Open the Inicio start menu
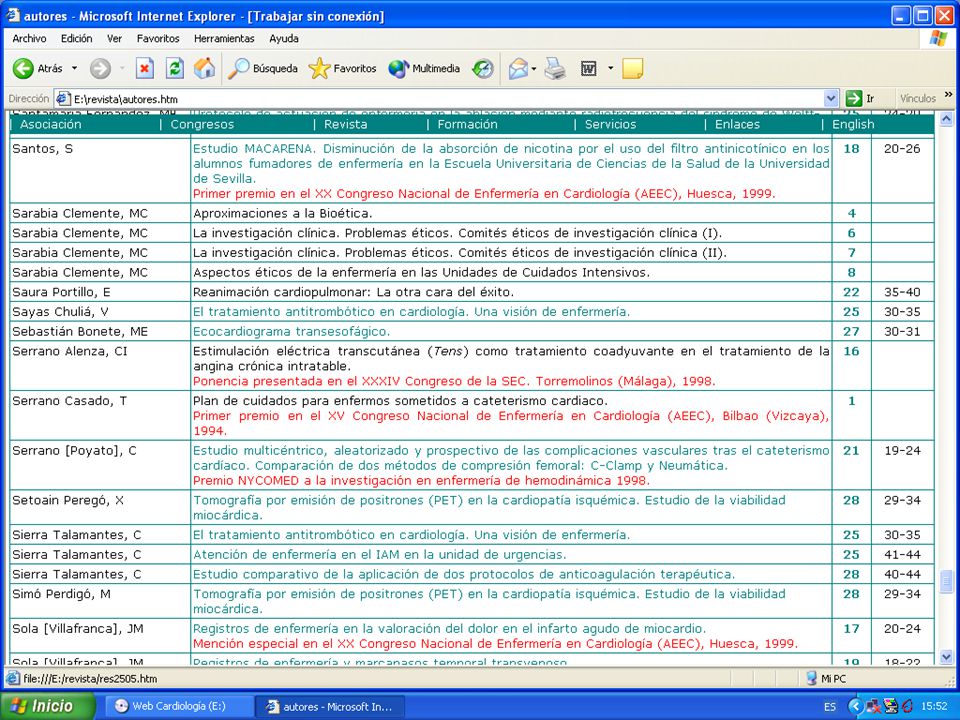 [x=47, y=706]
